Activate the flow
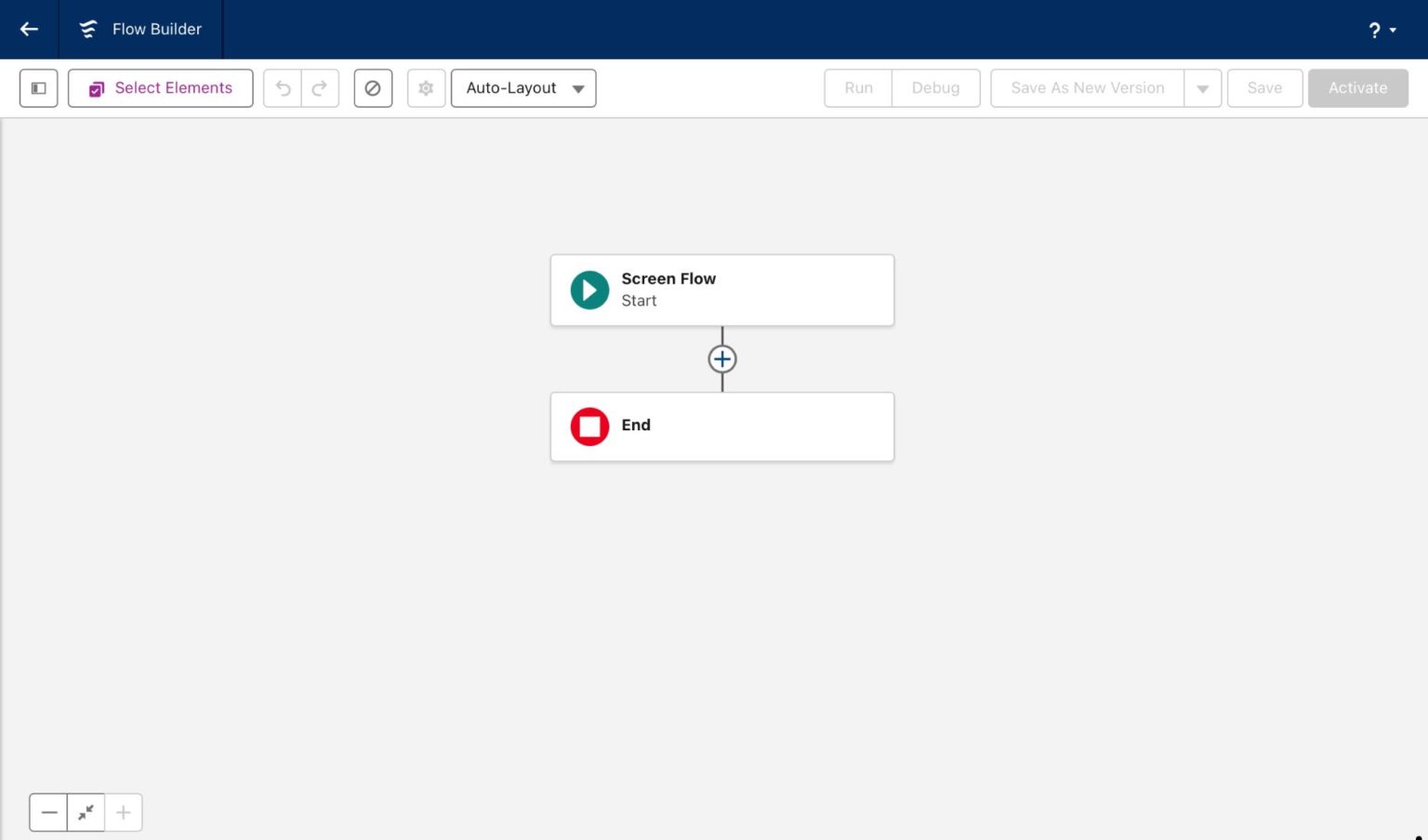This screenshot has height=840, width=1428. click(1358, 88)
